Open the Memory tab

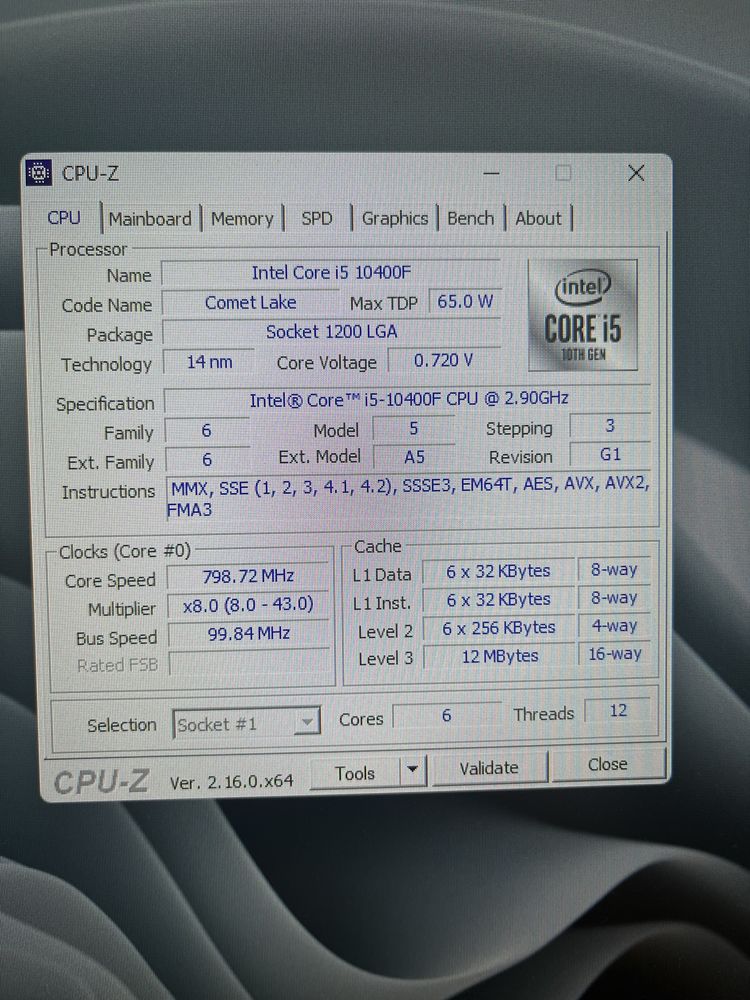click(x=242, y=219)
